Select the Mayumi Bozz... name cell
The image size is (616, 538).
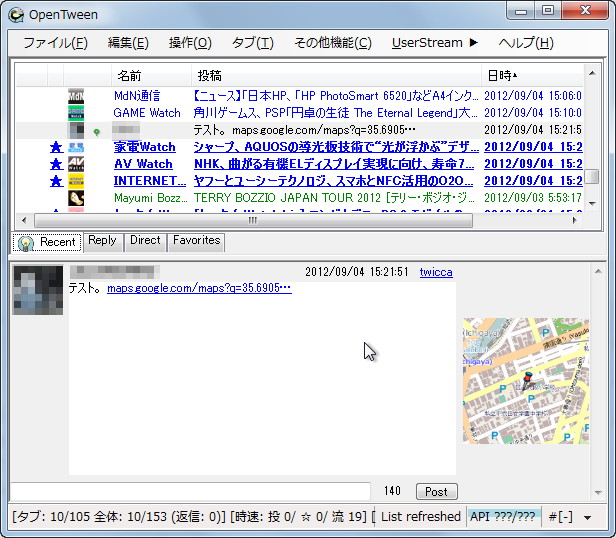150,198
